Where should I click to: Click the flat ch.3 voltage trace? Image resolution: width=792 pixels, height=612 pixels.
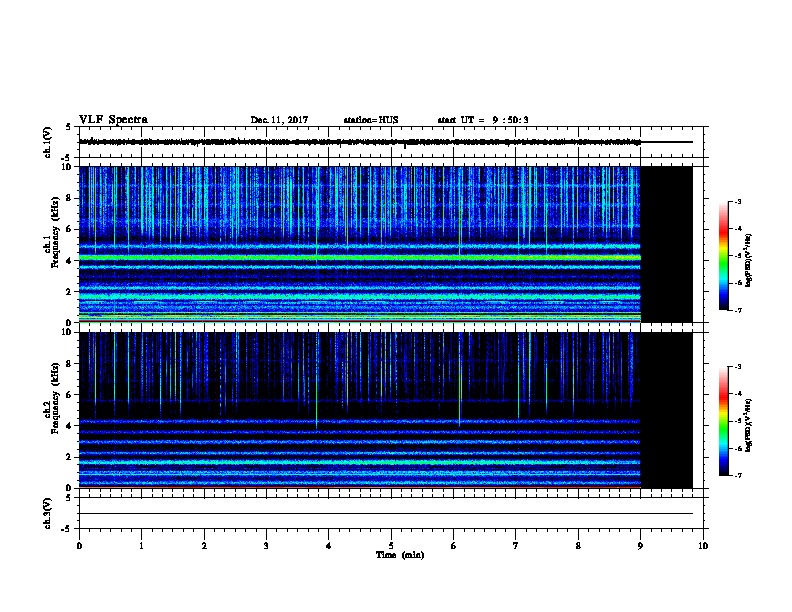click(386, 514)
